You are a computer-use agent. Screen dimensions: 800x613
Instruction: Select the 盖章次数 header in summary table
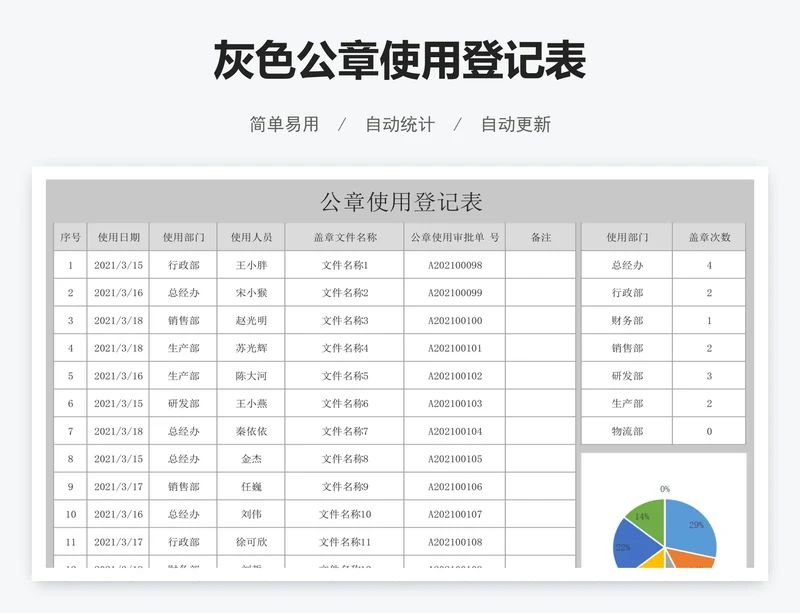click(709, 237)
